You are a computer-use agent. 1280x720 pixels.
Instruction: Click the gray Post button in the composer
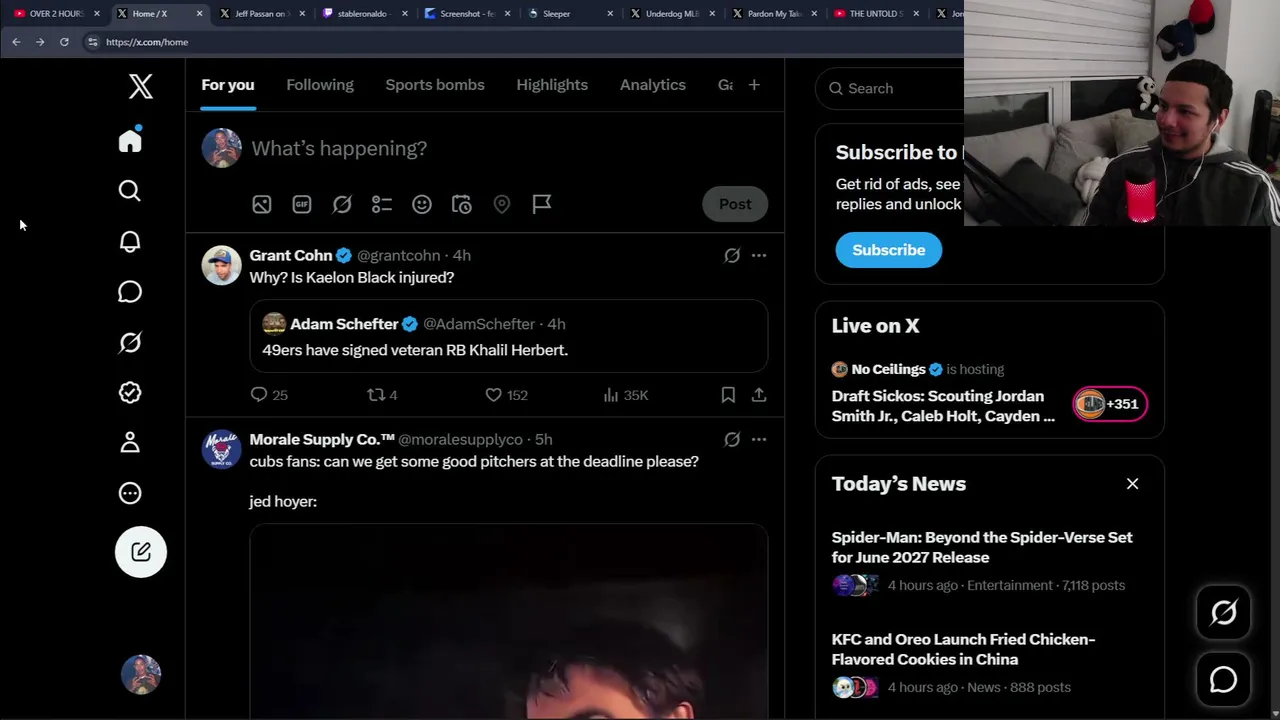(x=735, y=204)
